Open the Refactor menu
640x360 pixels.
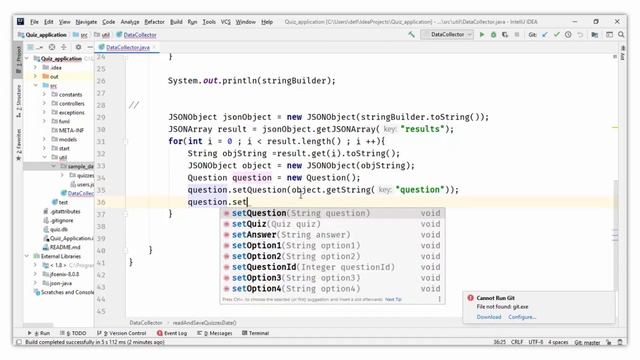click(154, 22)
